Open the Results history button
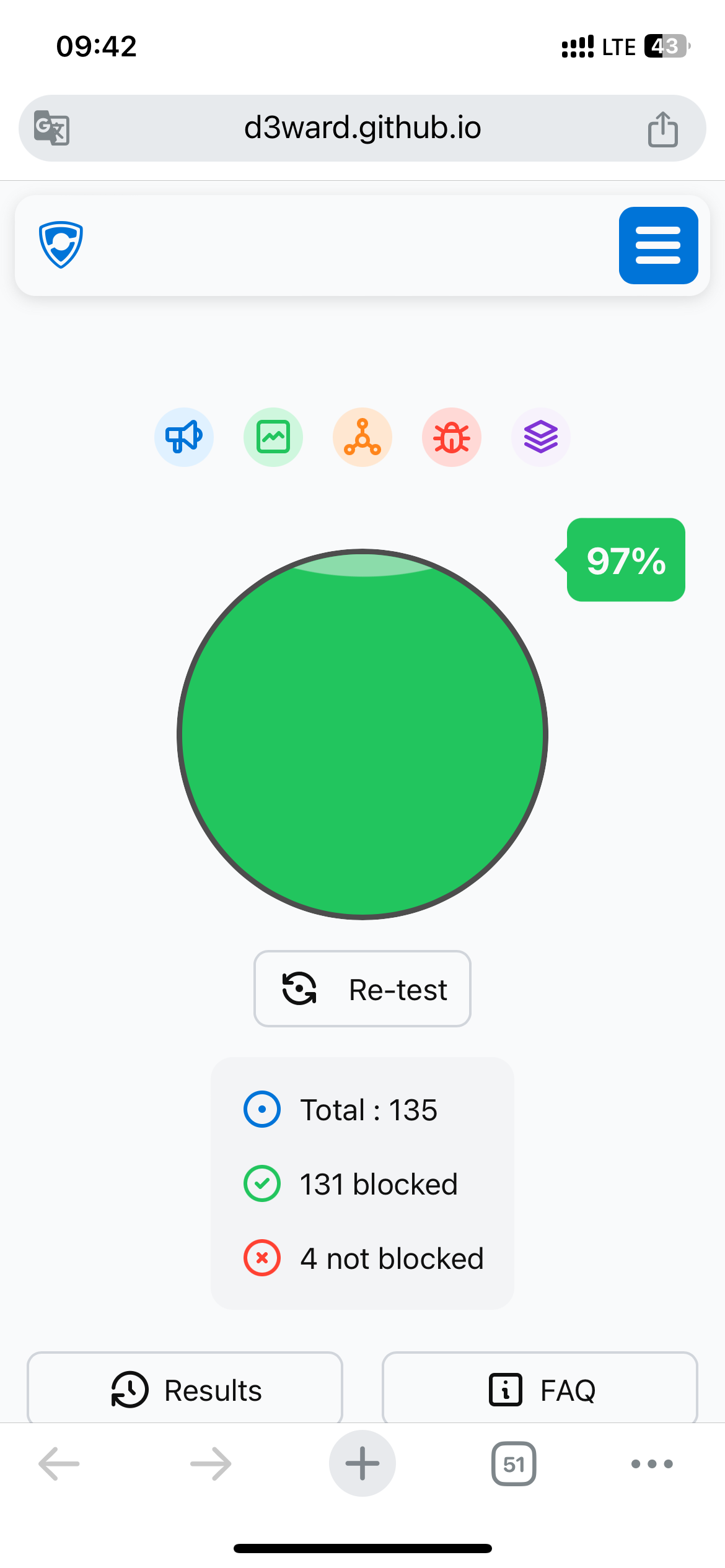Screen dimensions: 725x1568 (x=185, y=1390)
